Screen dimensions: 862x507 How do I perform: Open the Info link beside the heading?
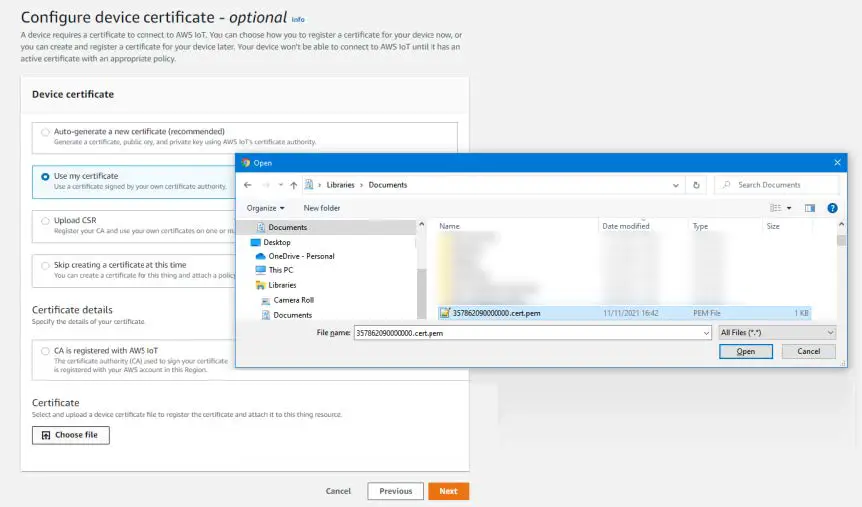(298, 20)
